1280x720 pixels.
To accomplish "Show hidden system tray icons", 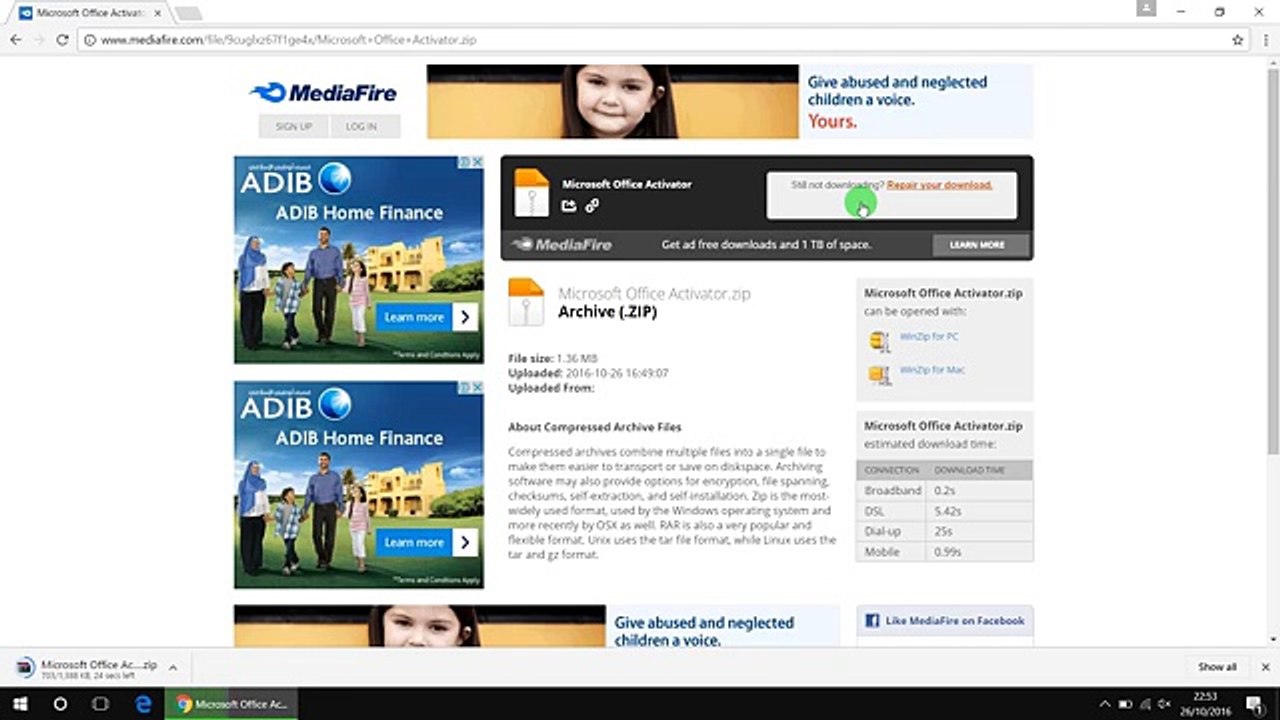I will click(1105, 704).
